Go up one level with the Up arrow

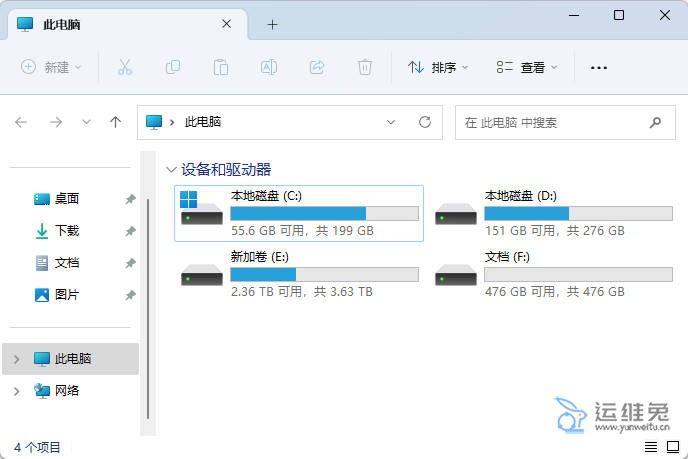coord(115,122)
